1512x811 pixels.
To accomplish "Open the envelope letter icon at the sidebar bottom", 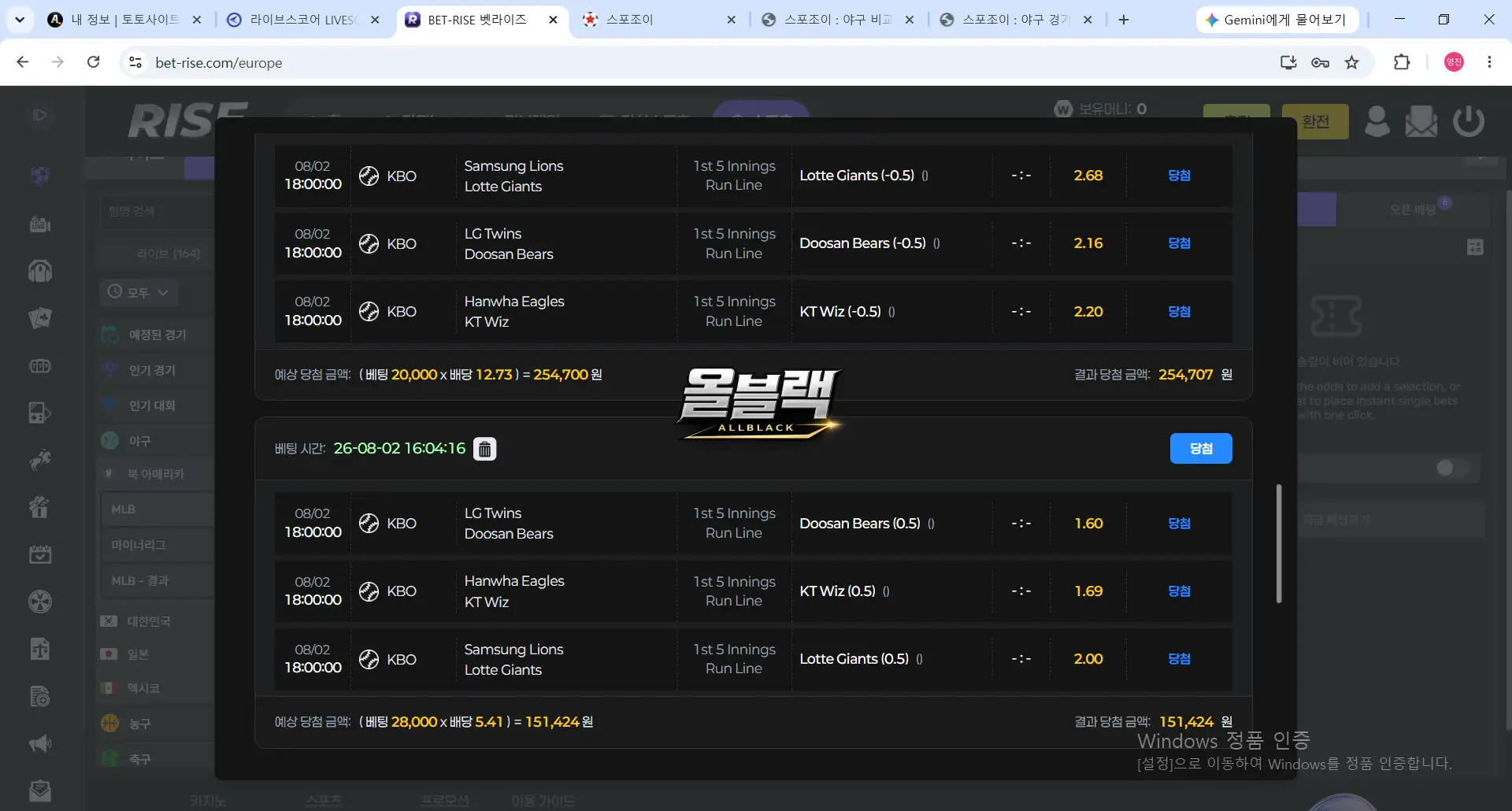I will point(40,791).
